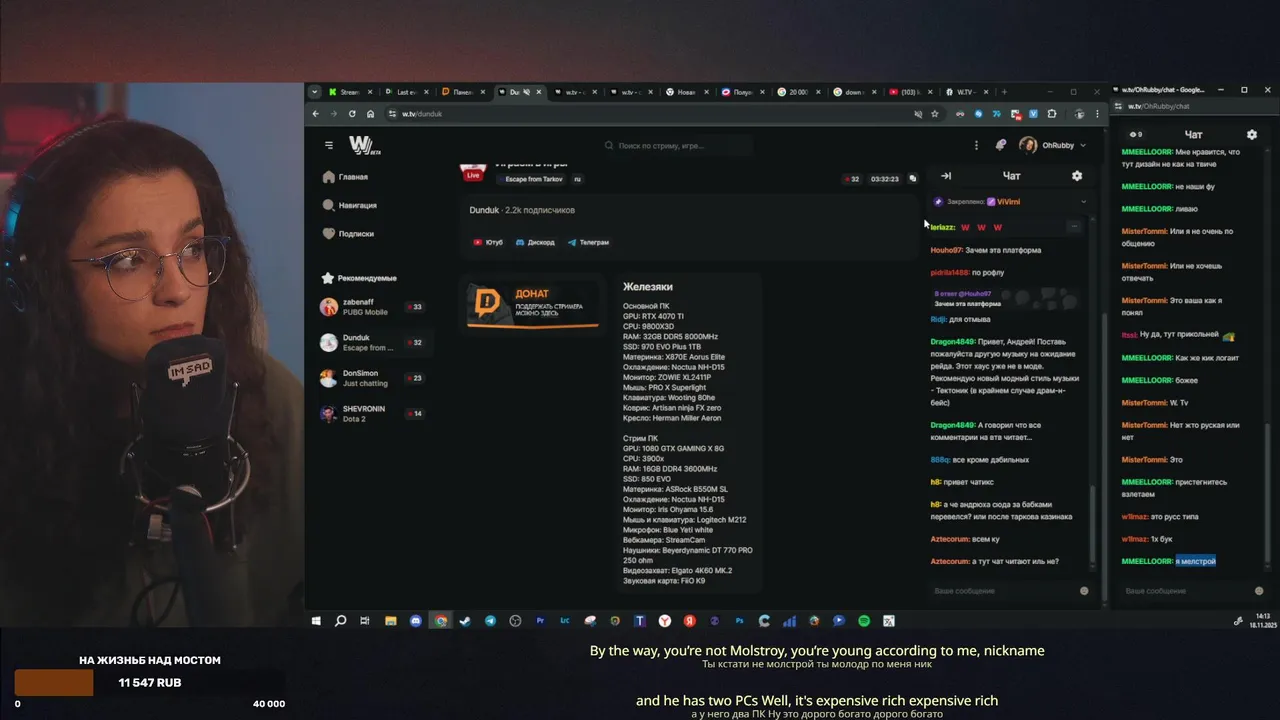The image size is (1280, 720).
Task: Switch to the Stream browser tab
Action: [x=350, y=92]
